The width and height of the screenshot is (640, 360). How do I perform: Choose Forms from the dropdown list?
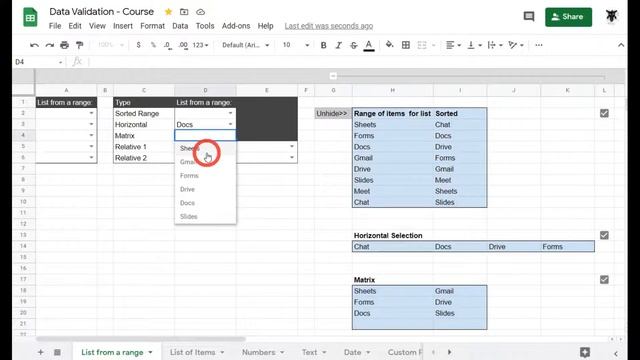205,176
